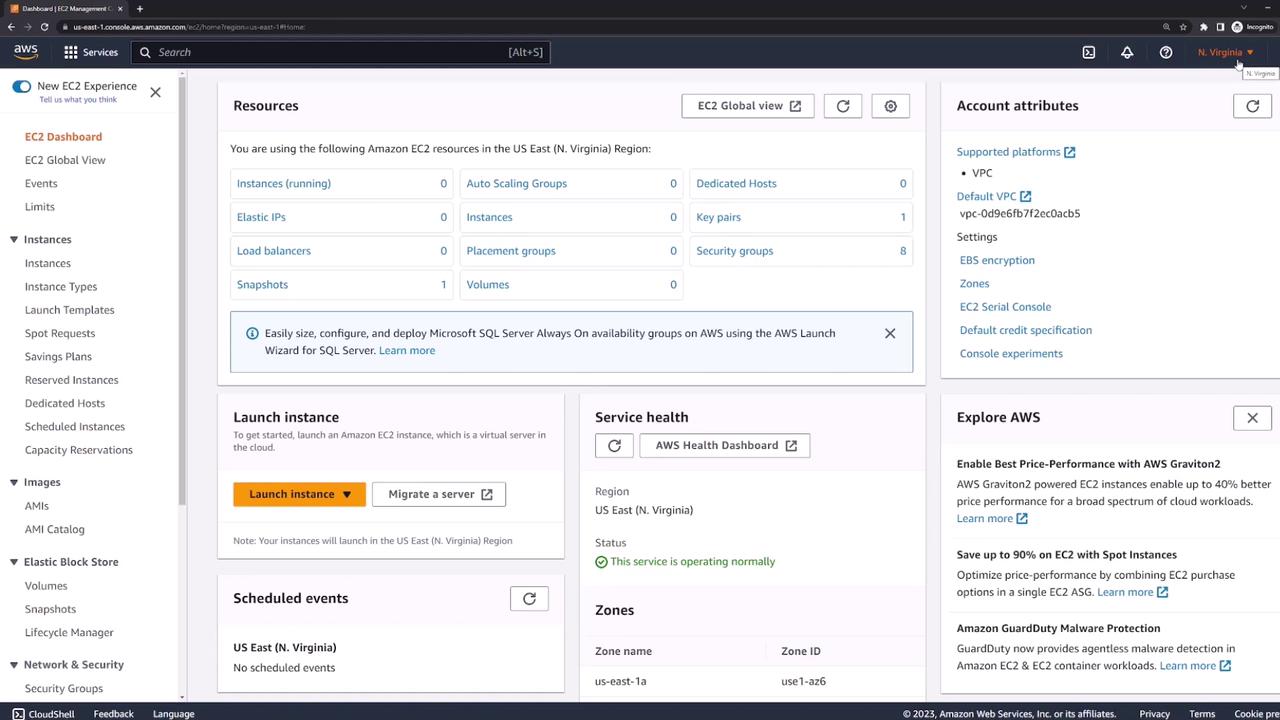
Task: Click the AWS logo home icon
Action: [x=26, y=52]
